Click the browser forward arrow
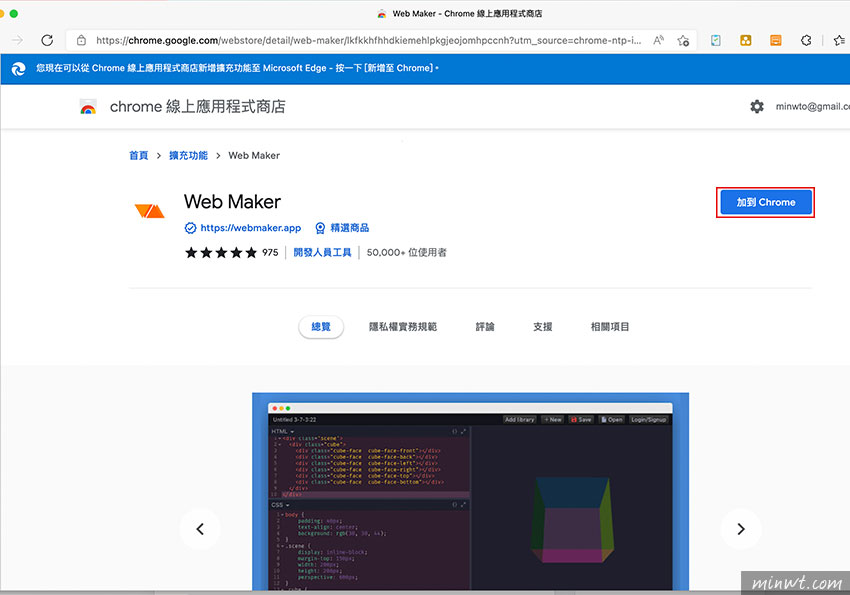 pyautogui.click(x=18, y=40)
